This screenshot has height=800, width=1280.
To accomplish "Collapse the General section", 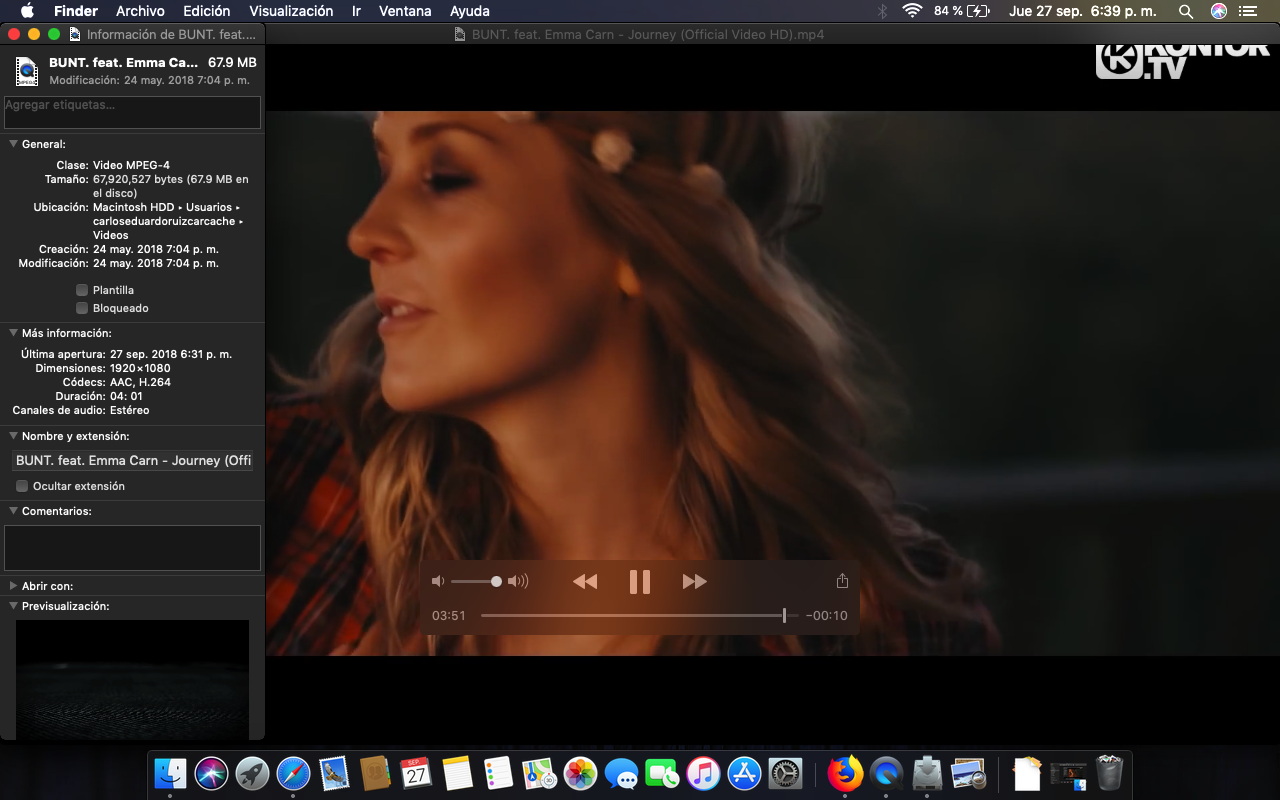I will tap(13, 144).
